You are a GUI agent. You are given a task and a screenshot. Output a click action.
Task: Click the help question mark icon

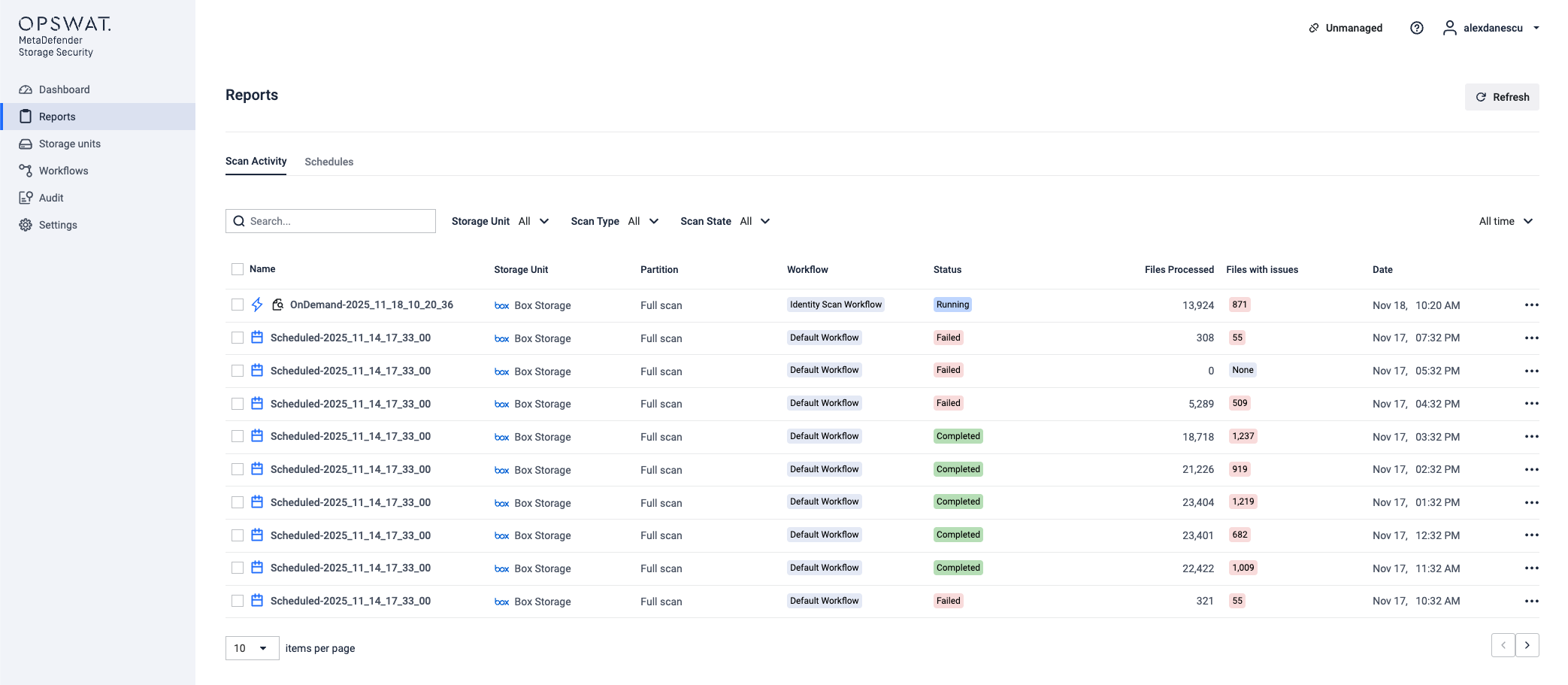1416,28
